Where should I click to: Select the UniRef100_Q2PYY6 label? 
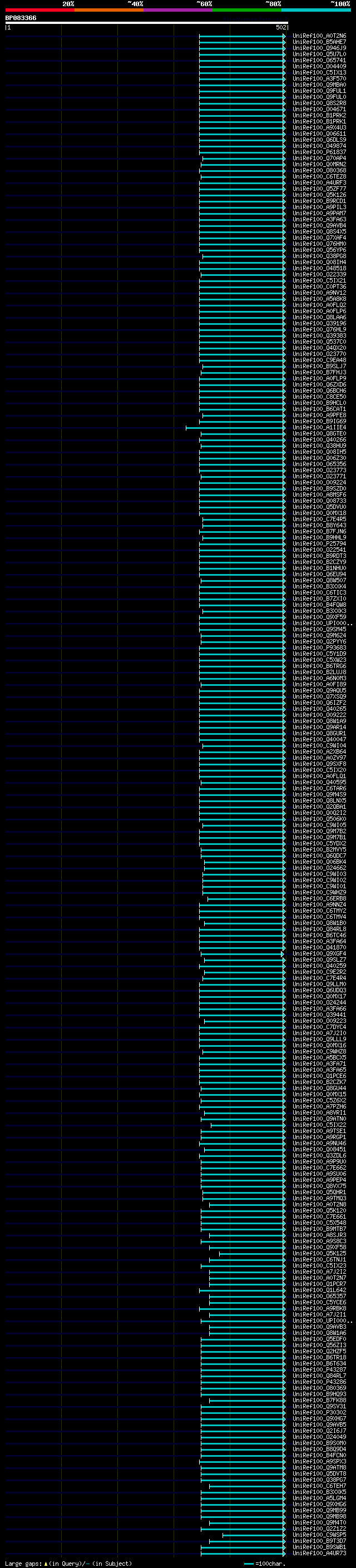tap(319, 641)
